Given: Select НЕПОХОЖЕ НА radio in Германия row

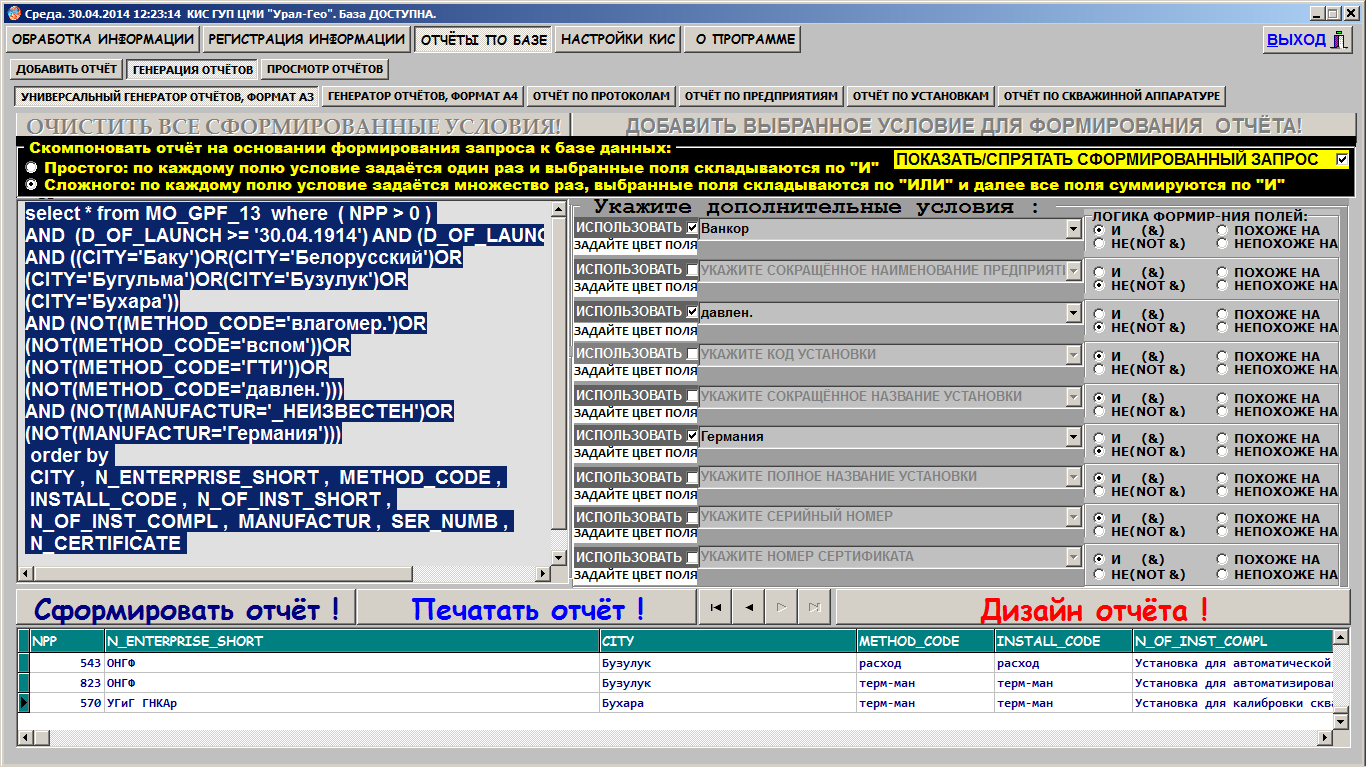Looking at the screenshot, I should pos(1222,451).
